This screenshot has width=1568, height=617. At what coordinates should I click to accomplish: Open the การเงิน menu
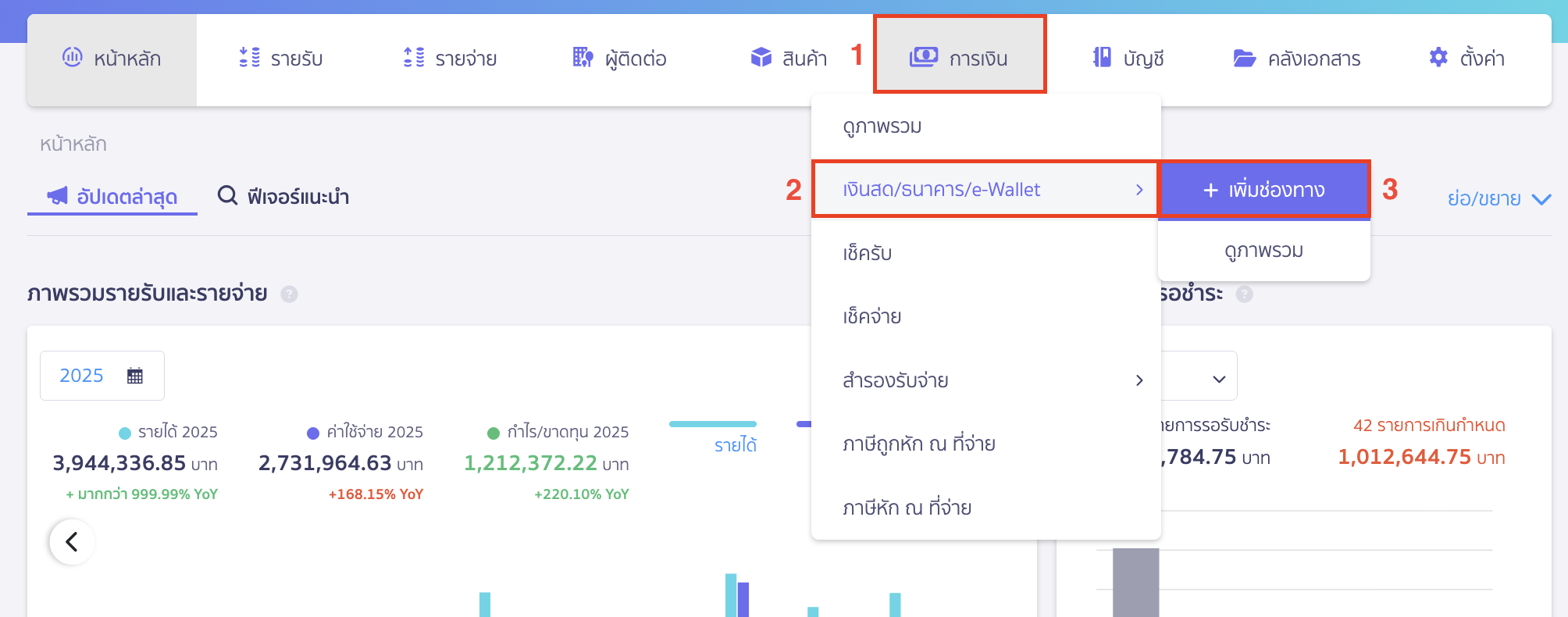(960, 55)
